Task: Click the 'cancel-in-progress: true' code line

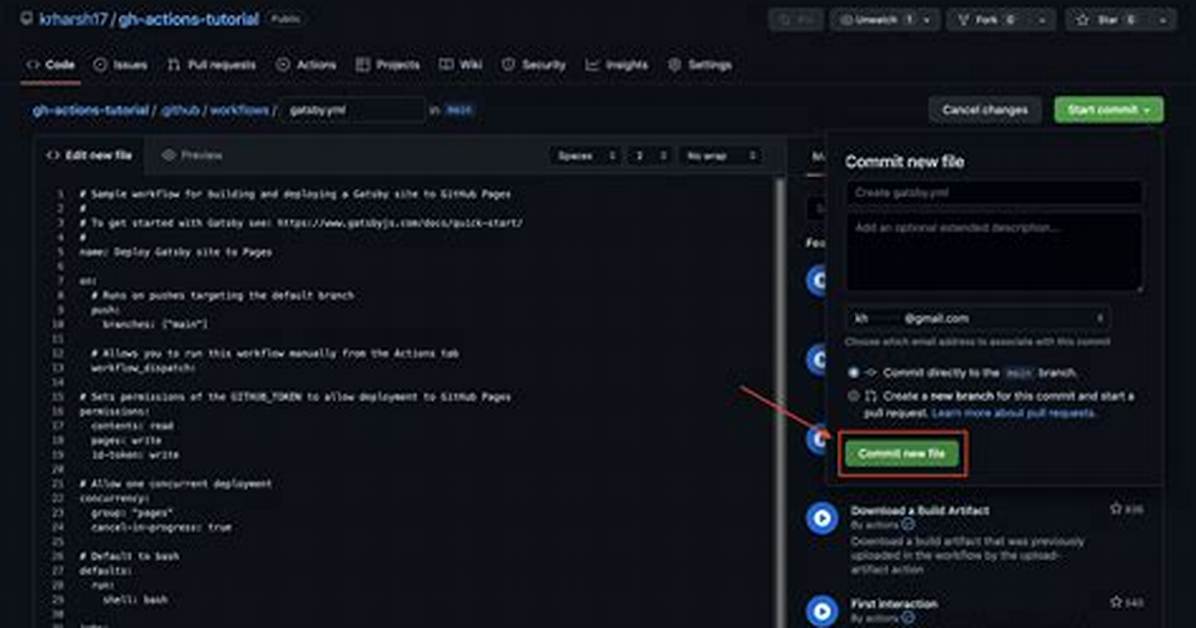Action: click(161, 527)
